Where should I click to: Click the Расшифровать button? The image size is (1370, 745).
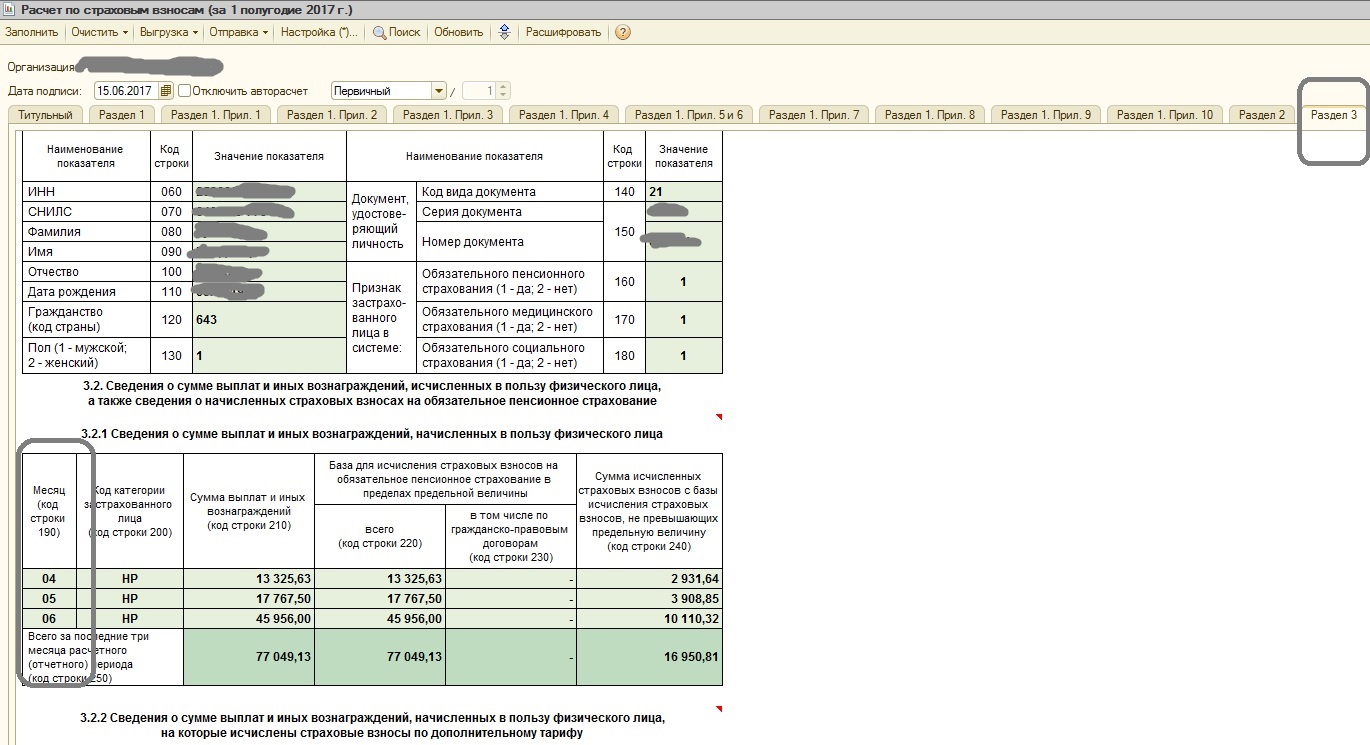(x=563, y=32)
